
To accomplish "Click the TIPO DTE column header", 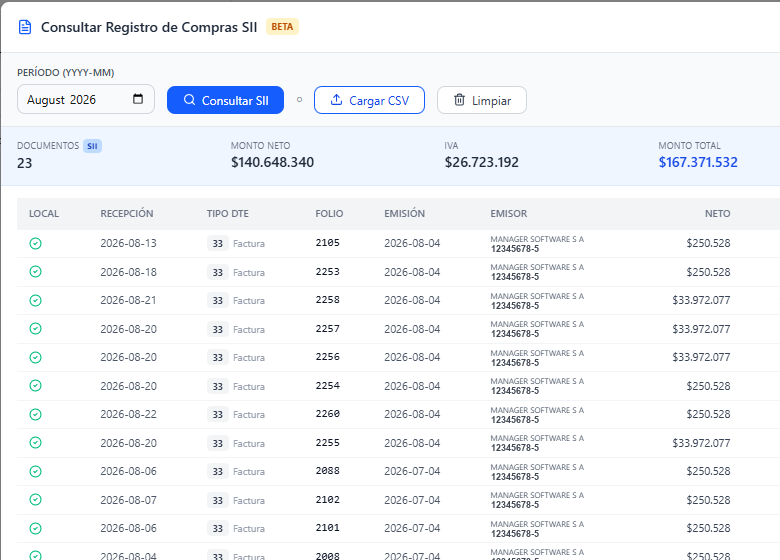I will (x=228, y=213).
